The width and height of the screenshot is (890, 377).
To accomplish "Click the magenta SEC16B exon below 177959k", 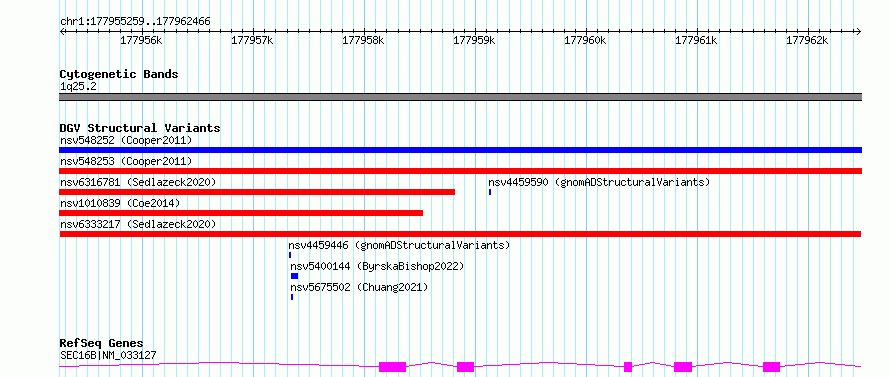I will [x=465, y=367].
